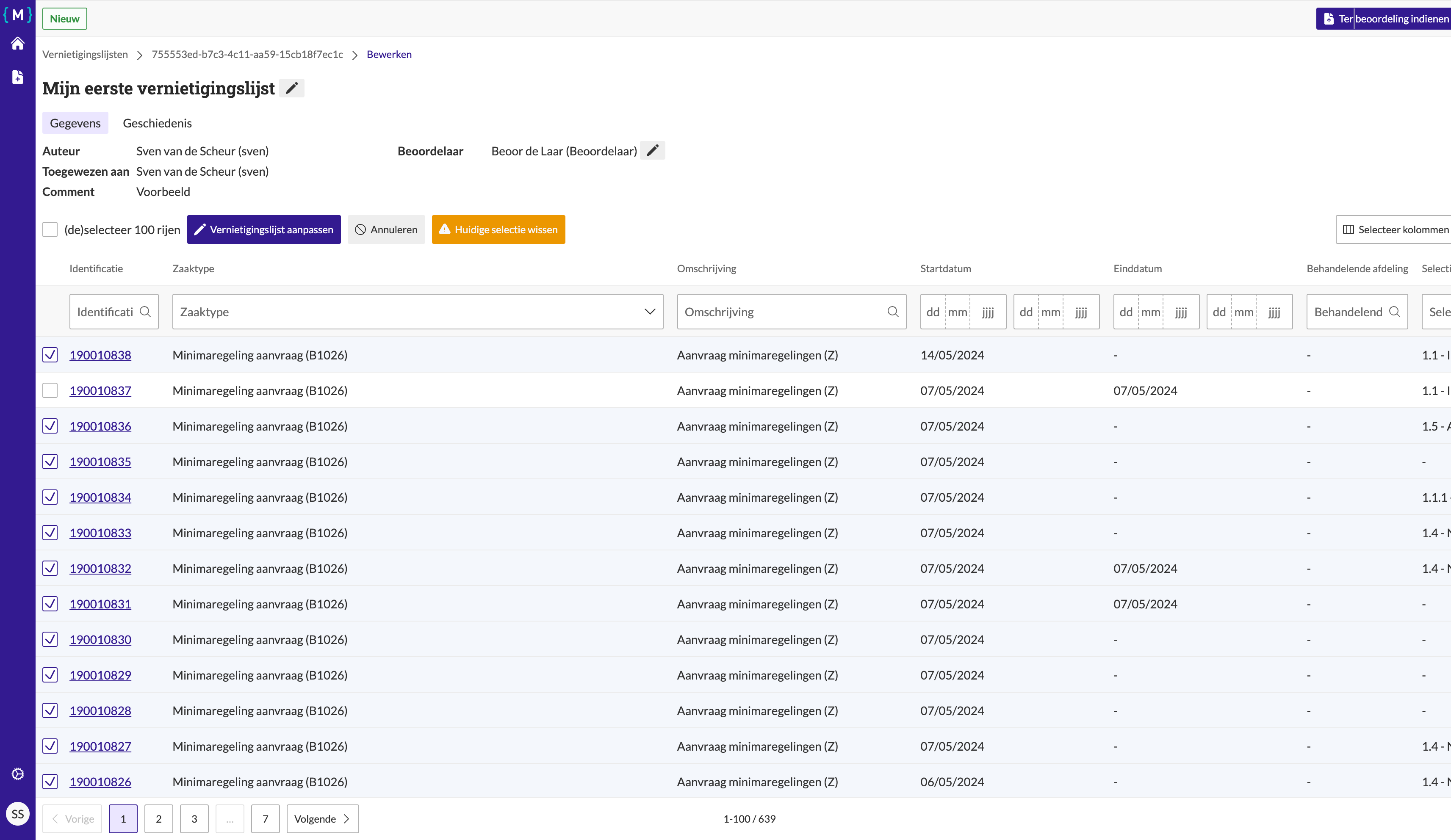Screen dimensions: 1451x840
Task: Switch to the Gegevens tab
Action: point(75,123)
